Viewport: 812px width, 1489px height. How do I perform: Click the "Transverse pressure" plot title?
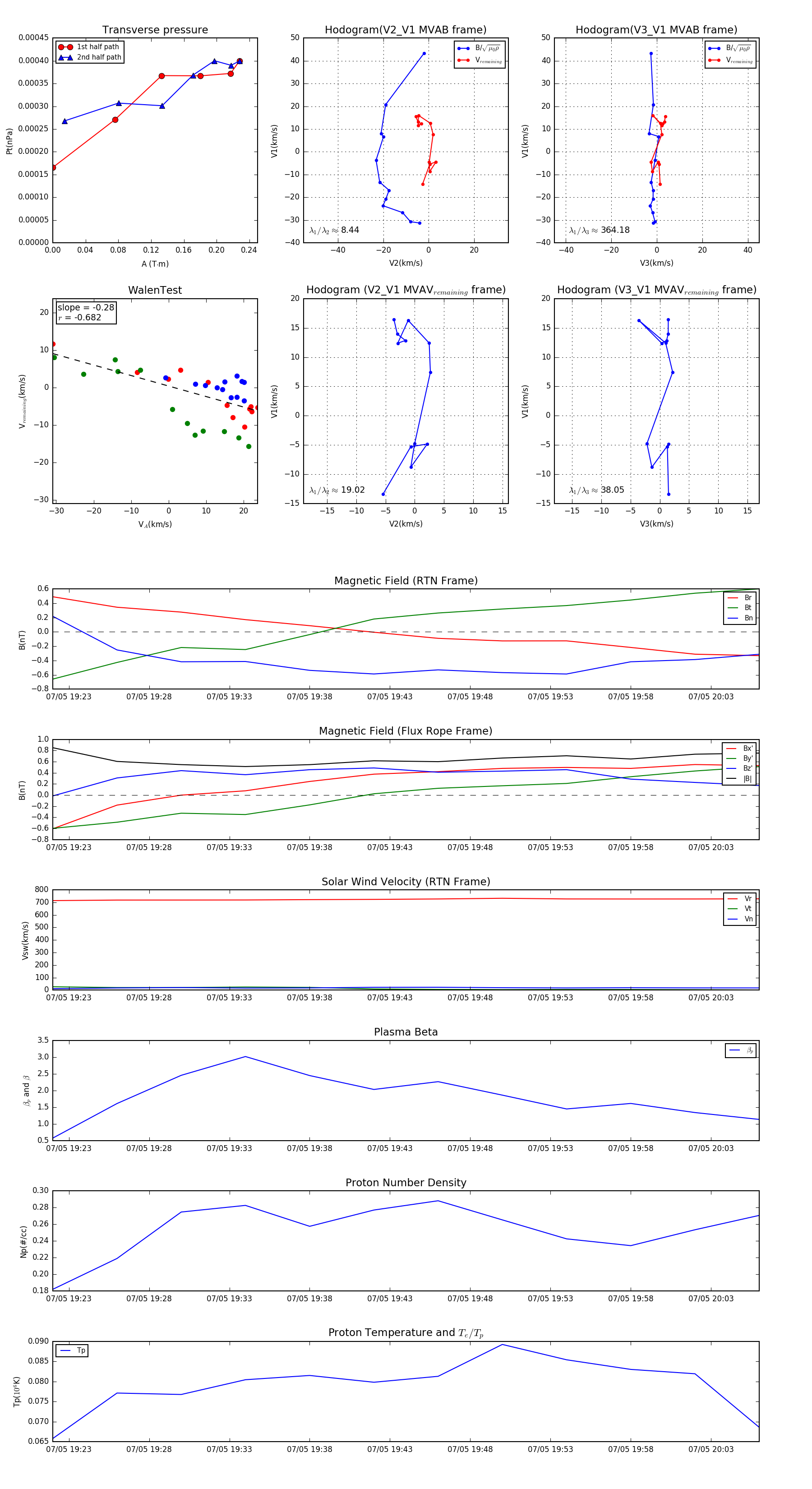coord(155,30)
